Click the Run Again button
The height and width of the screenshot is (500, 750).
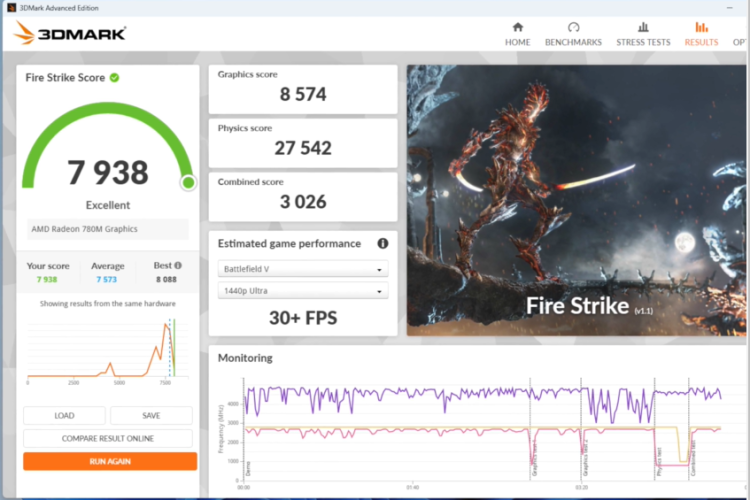pos(110,461)
